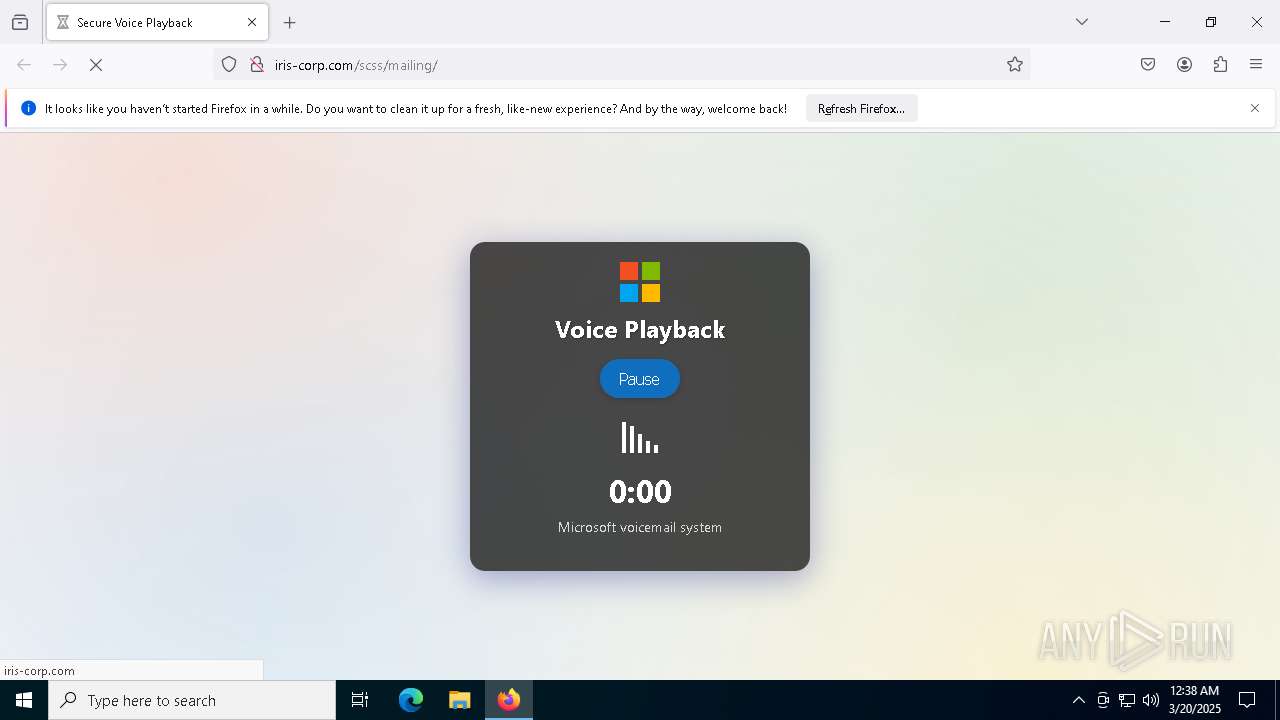
Task: Click the 0:00 playback timer
Action: [640, 491]
